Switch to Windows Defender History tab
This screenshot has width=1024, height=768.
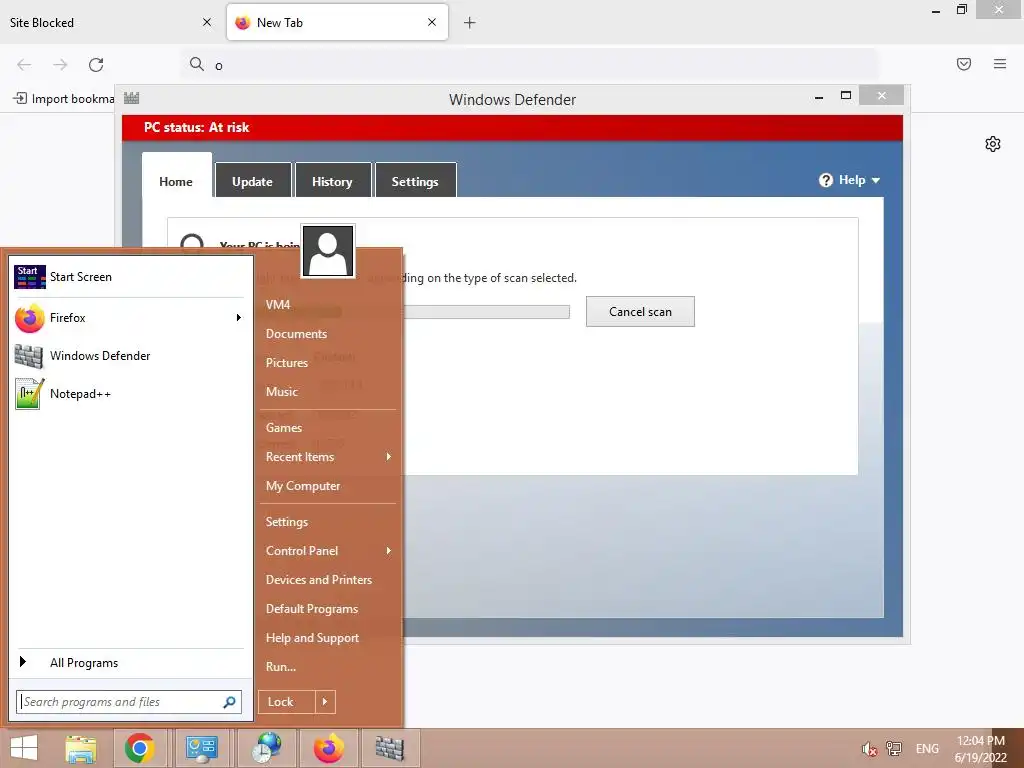click(332, 182)
